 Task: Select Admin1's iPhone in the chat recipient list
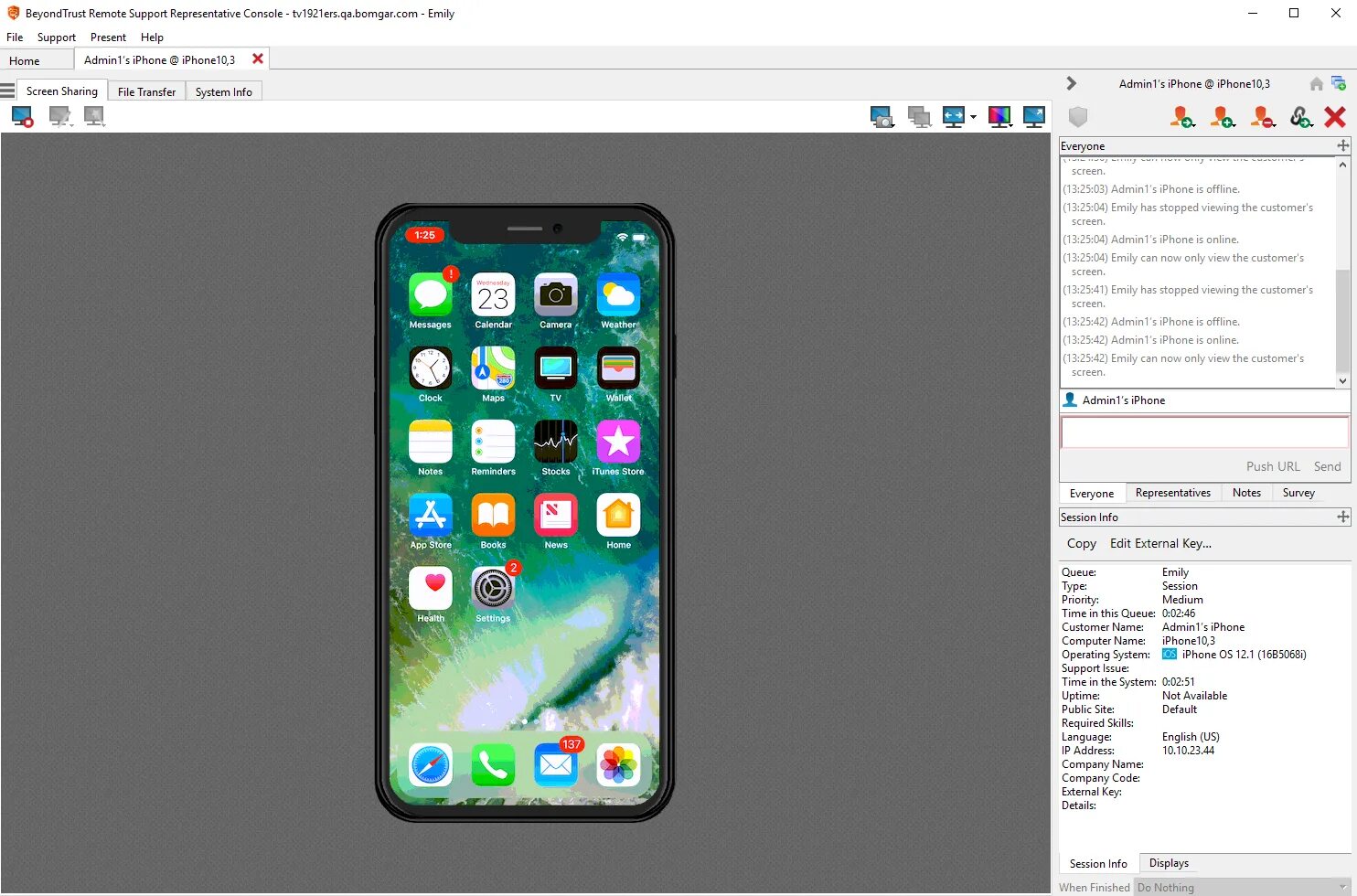coord(1204,400)
